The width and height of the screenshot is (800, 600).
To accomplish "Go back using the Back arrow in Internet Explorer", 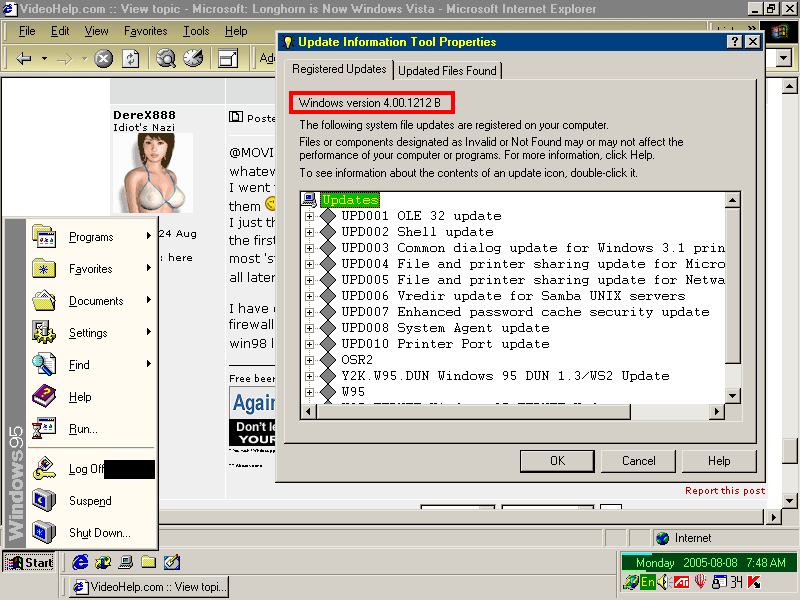I will tap(23, 59).
